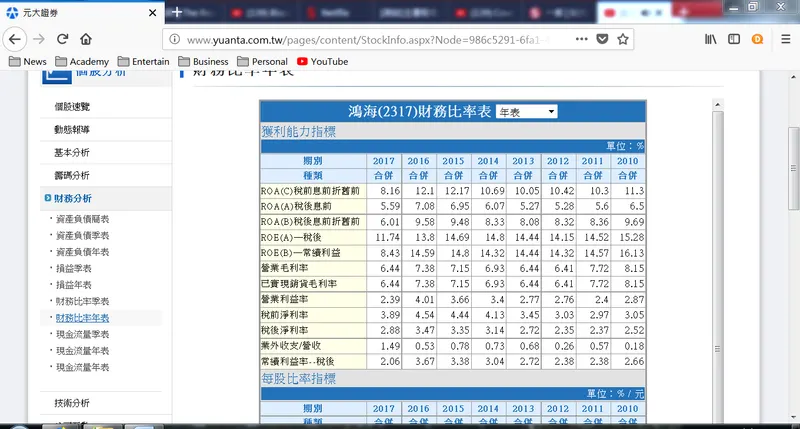Open the Business bookmarks folder
This screenshot has width=800, height=429.
(x=204, y=61)
